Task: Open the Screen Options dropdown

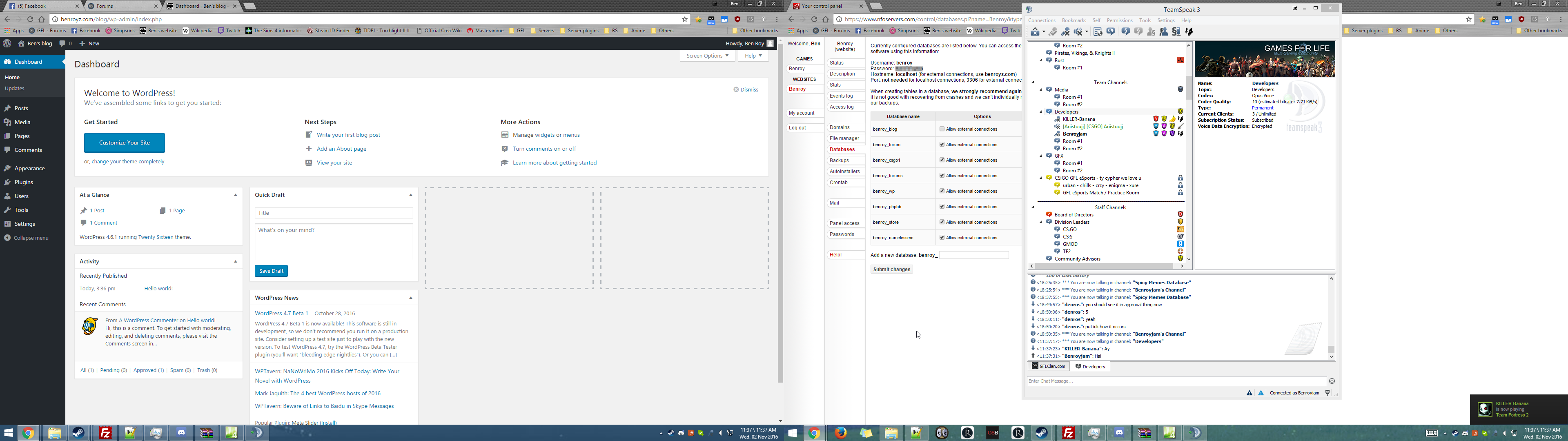Action: [x=707, y=56]
